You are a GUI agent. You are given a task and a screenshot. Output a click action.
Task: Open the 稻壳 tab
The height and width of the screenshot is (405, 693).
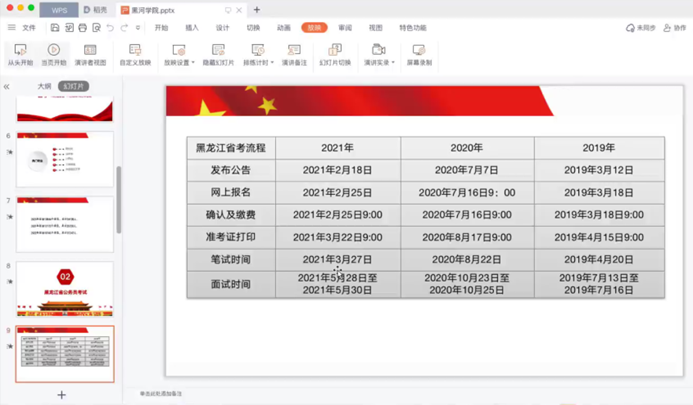click(95, 10)
